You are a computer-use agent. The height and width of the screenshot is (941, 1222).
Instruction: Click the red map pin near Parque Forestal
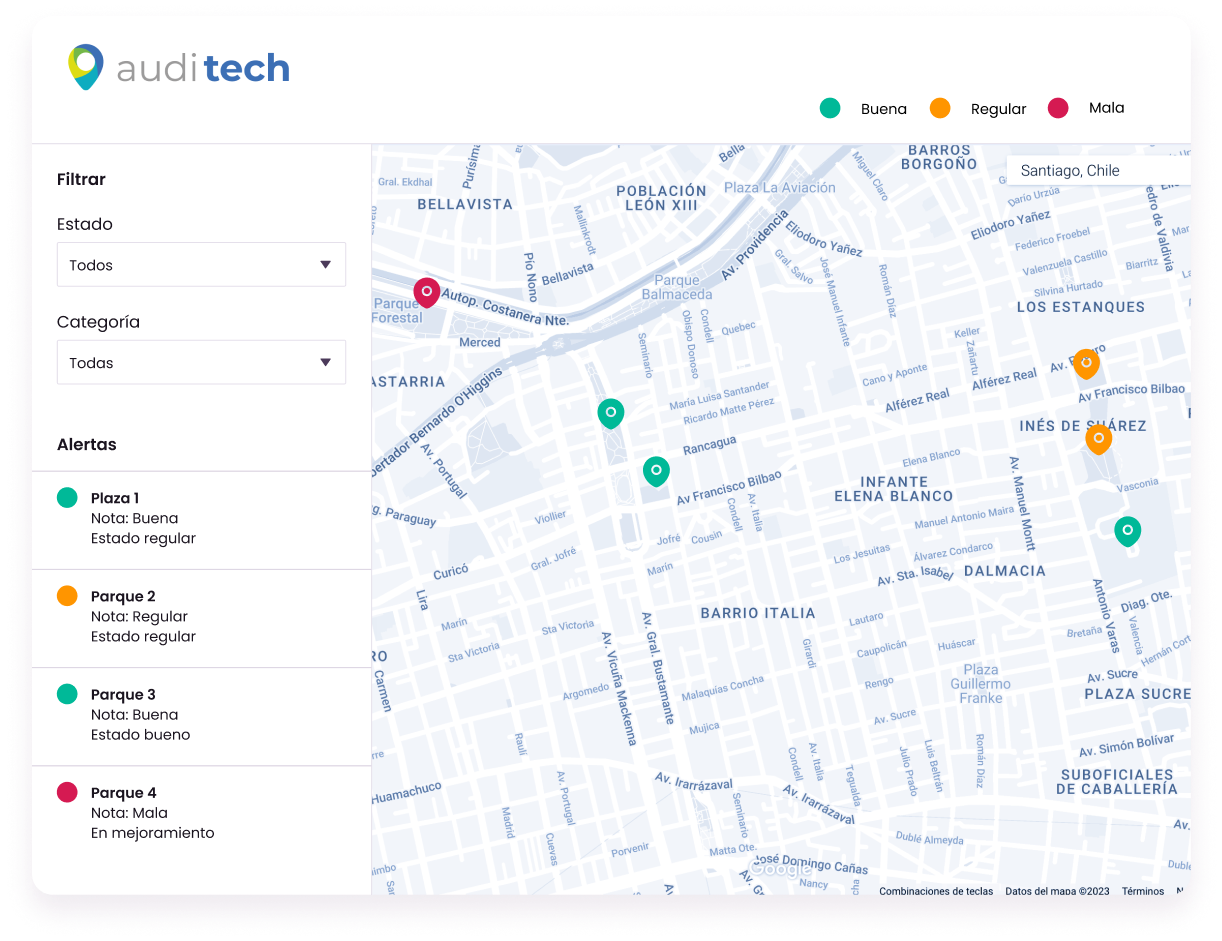click(427, 292)
